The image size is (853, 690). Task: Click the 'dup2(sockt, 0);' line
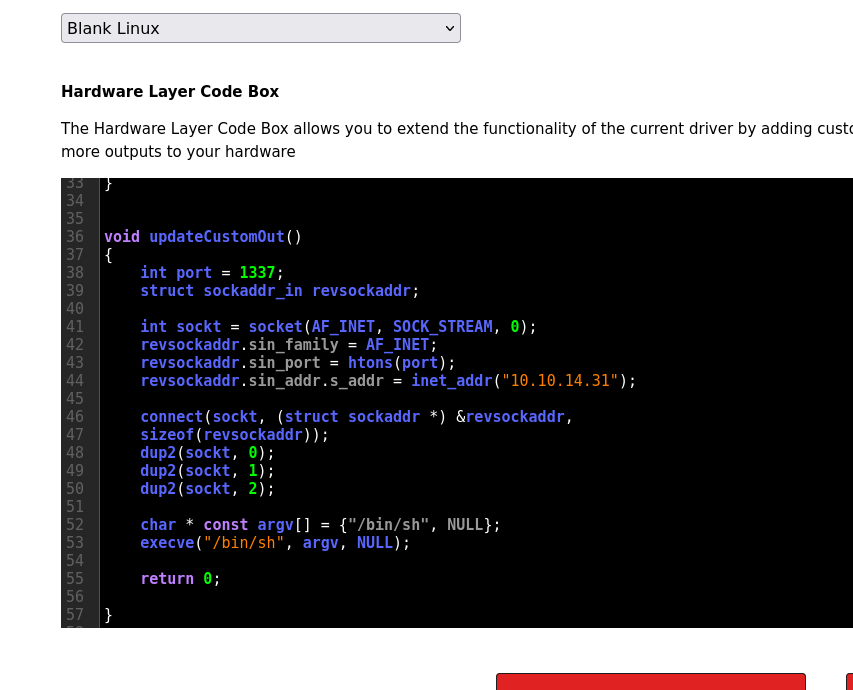[208, 452]
